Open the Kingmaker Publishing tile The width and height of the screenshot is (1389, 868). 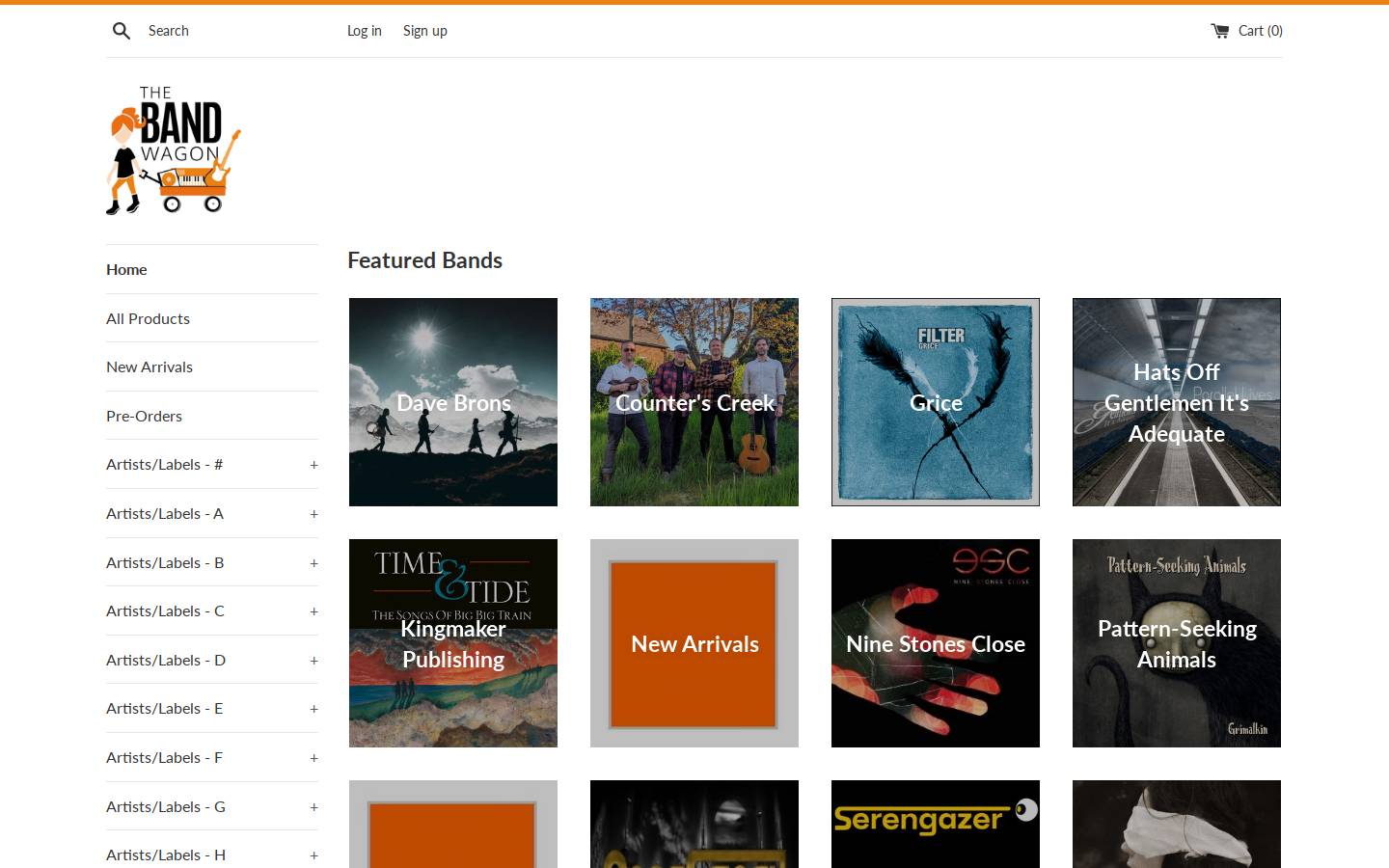453,643
